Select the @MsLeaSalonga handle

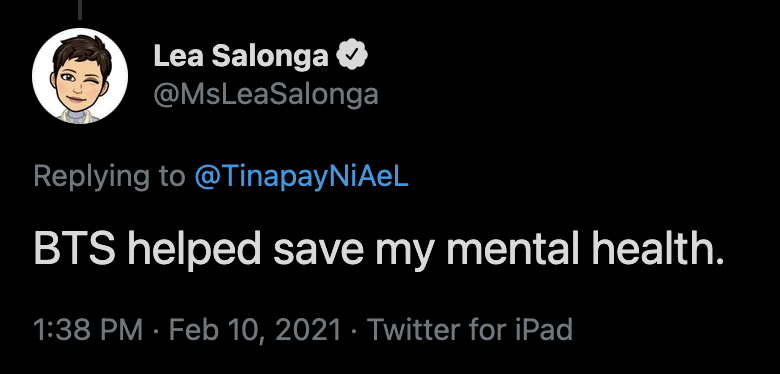(x=266, y=94)
